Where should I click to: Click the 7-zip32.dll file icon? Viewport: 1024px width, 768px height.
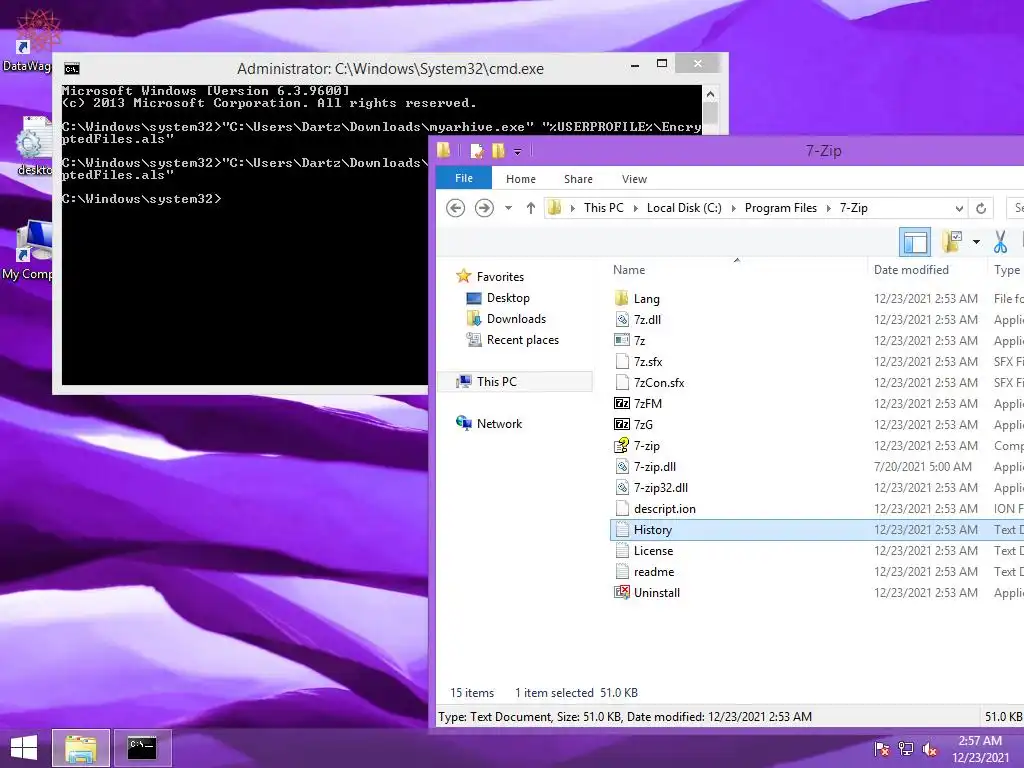[x=622, y=487]
